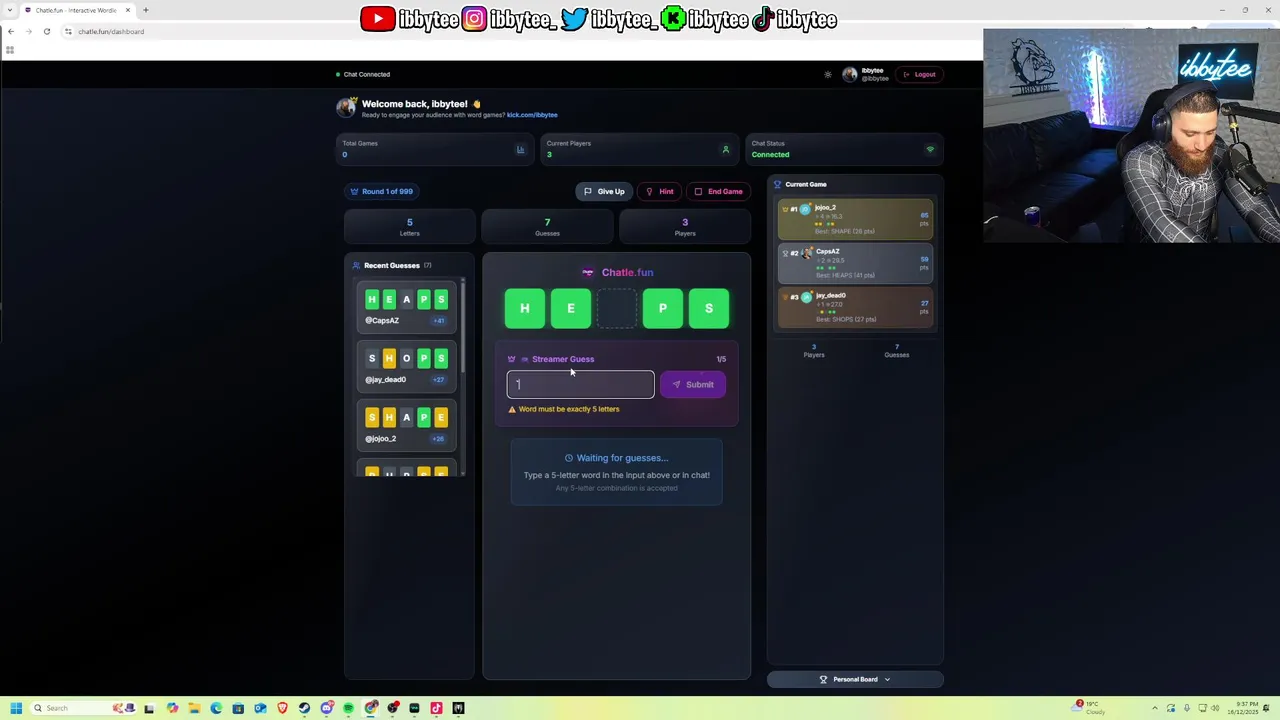Open Outlook from the taskbar
The width and height of the screenshot is (1280, 720).
[x=260, y=708]
